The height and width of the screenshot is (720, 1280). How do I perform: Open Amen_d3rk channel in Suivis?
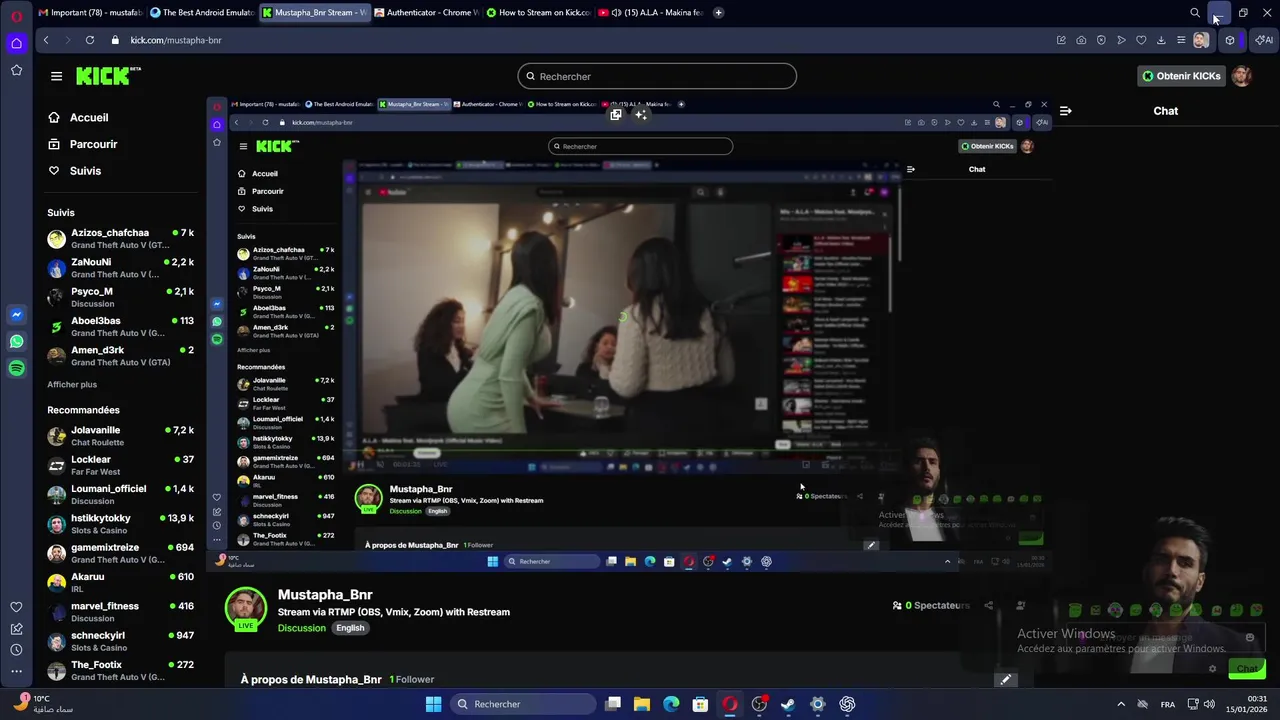(x=120, y=355)
